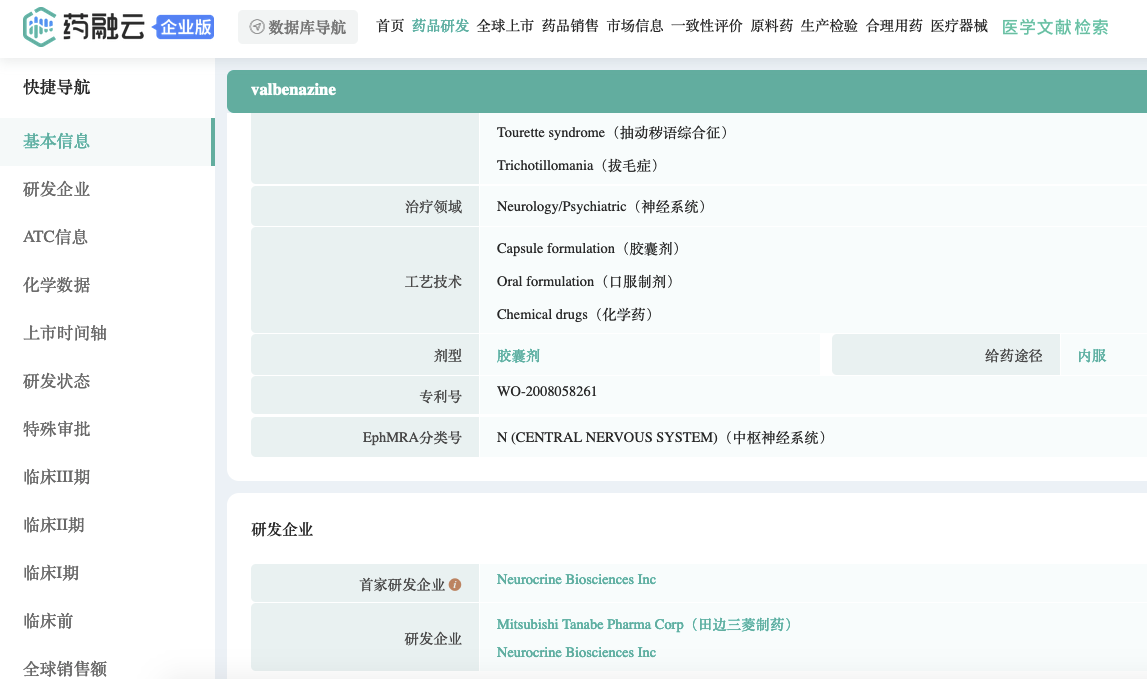Click the patent number WO-2008058261

(546, 391)
